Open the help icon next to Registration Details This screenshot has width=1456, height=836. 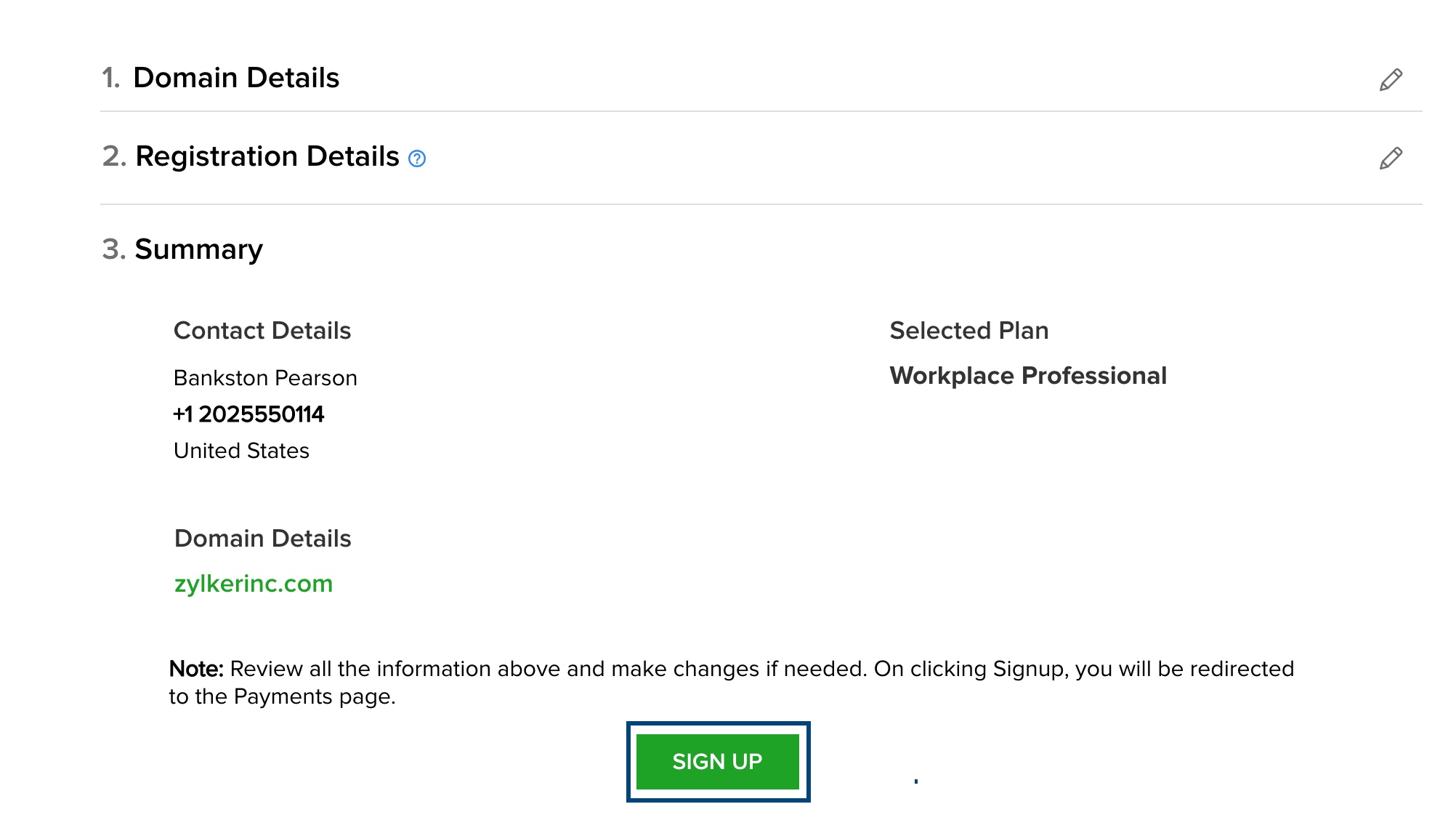pyautogui.click(x=417, y=158)
